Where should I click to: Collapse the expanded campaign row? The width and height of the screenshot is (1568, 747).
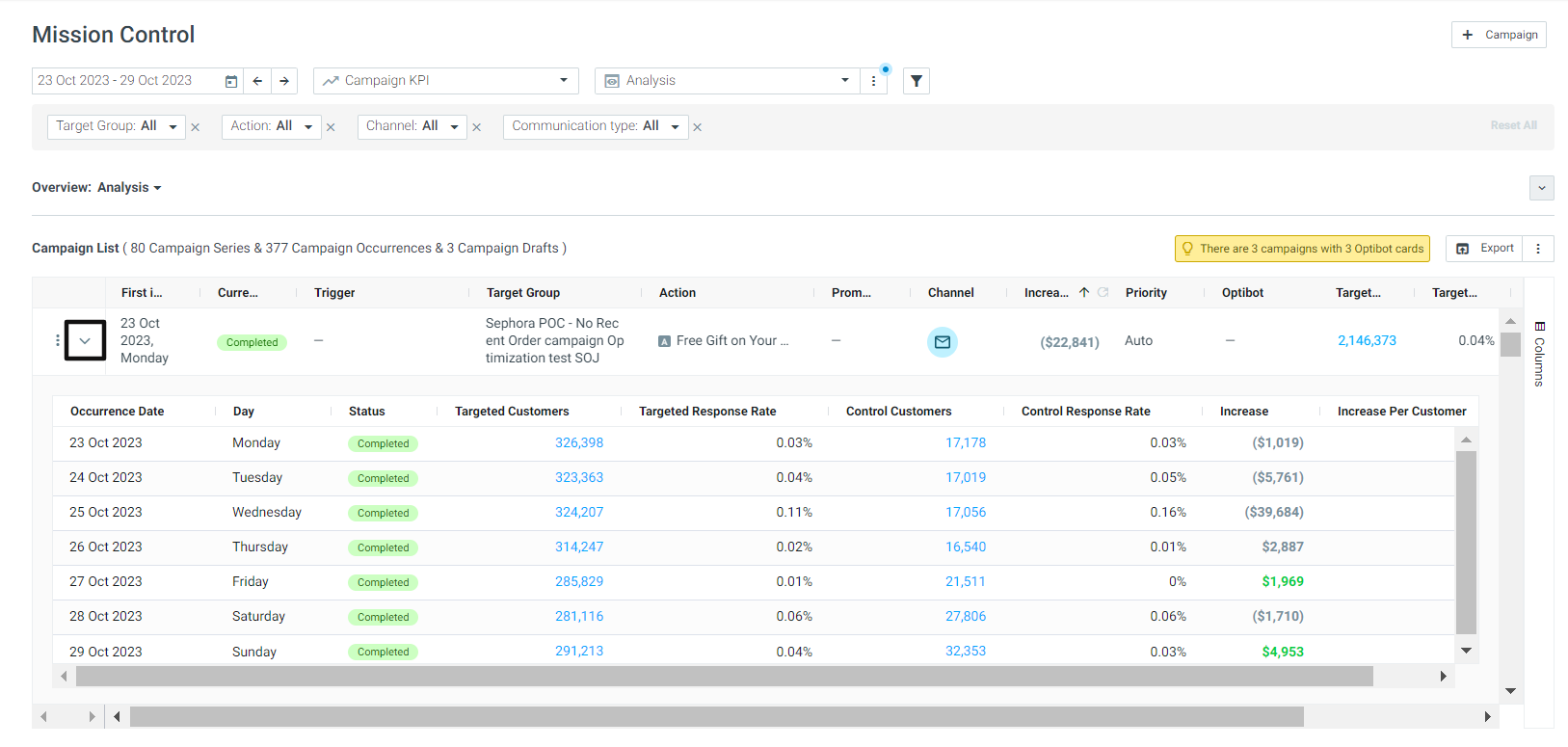coord(85,340)
